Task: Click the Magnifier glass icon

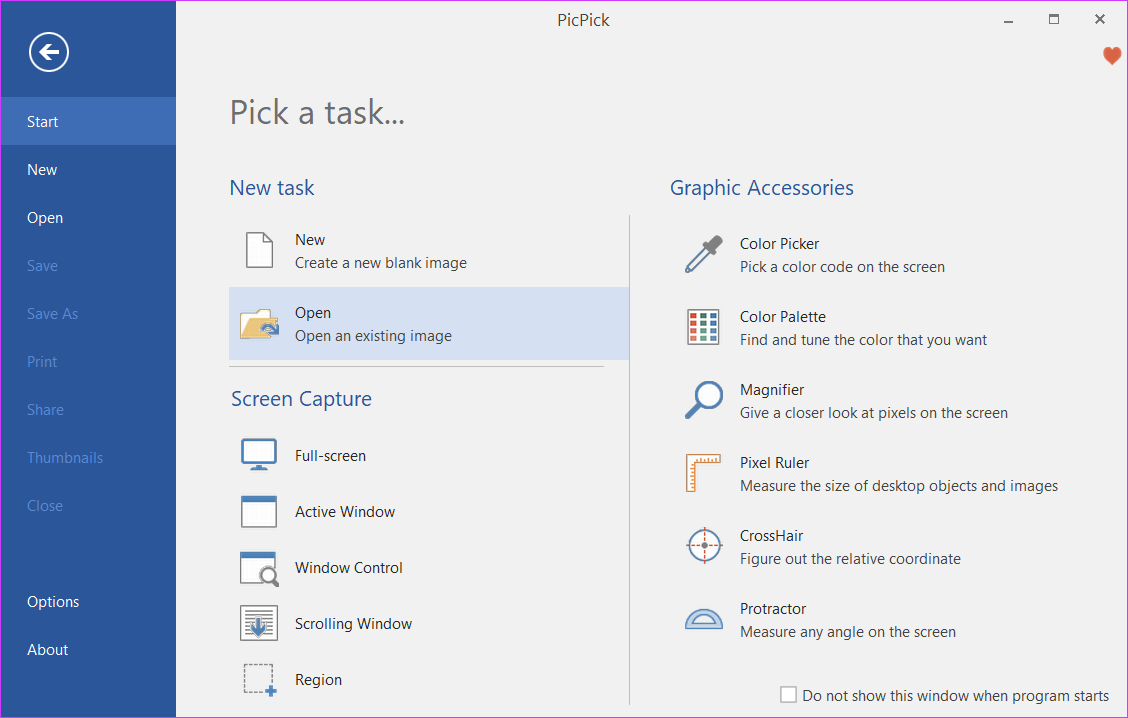Action: 704,400
